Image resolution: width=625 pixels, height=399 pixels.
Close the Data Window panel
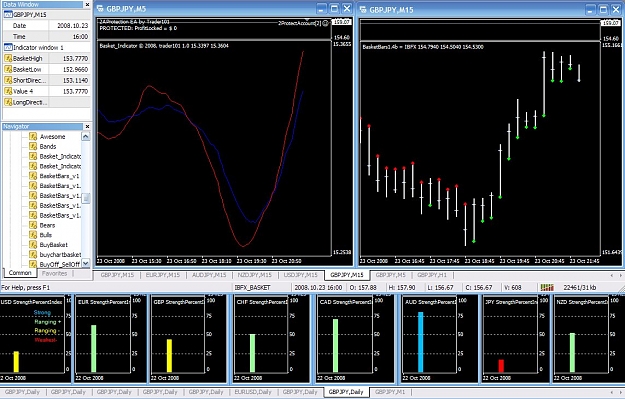coord(88,4)
